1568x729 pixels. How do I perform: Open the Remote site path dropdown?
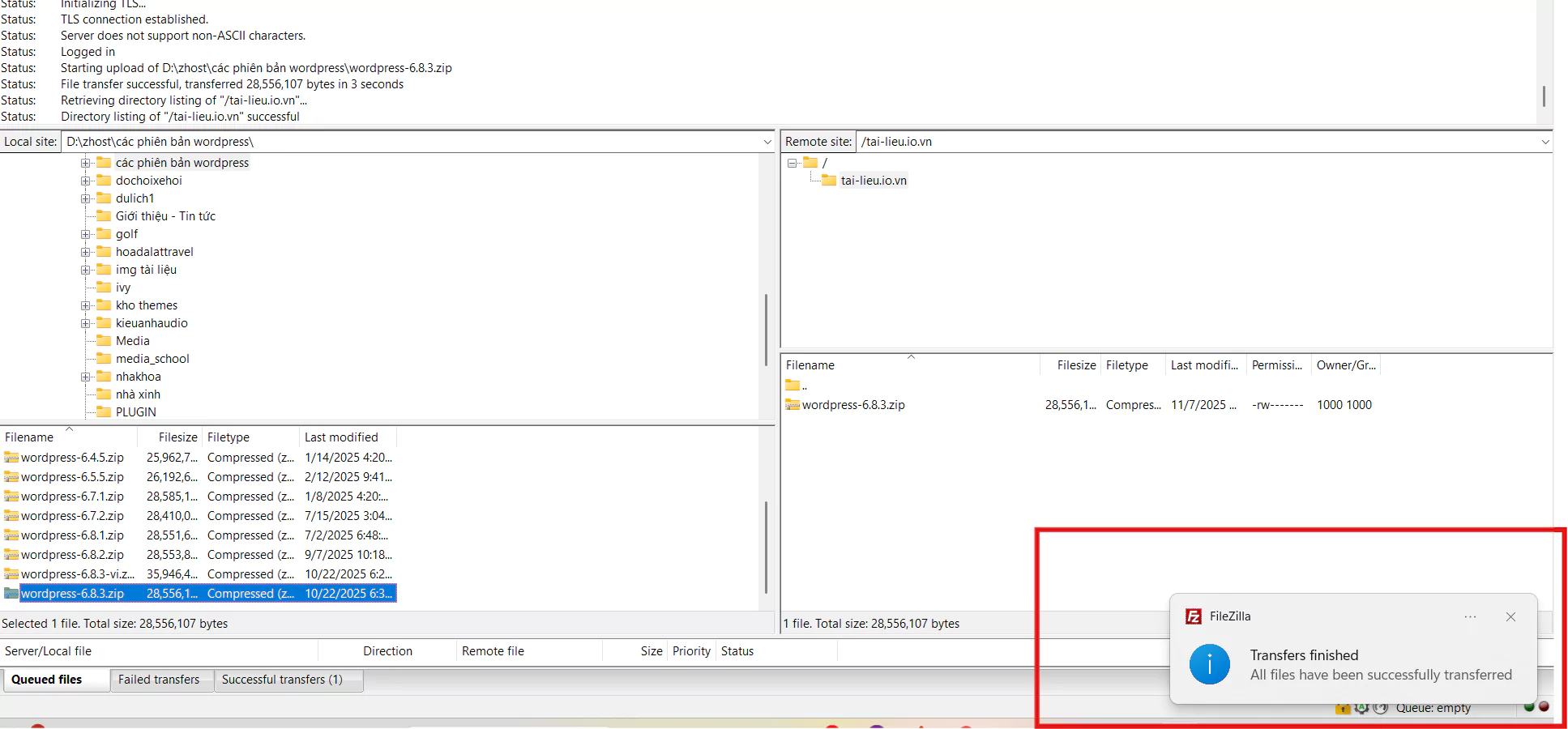(1545, 142)
